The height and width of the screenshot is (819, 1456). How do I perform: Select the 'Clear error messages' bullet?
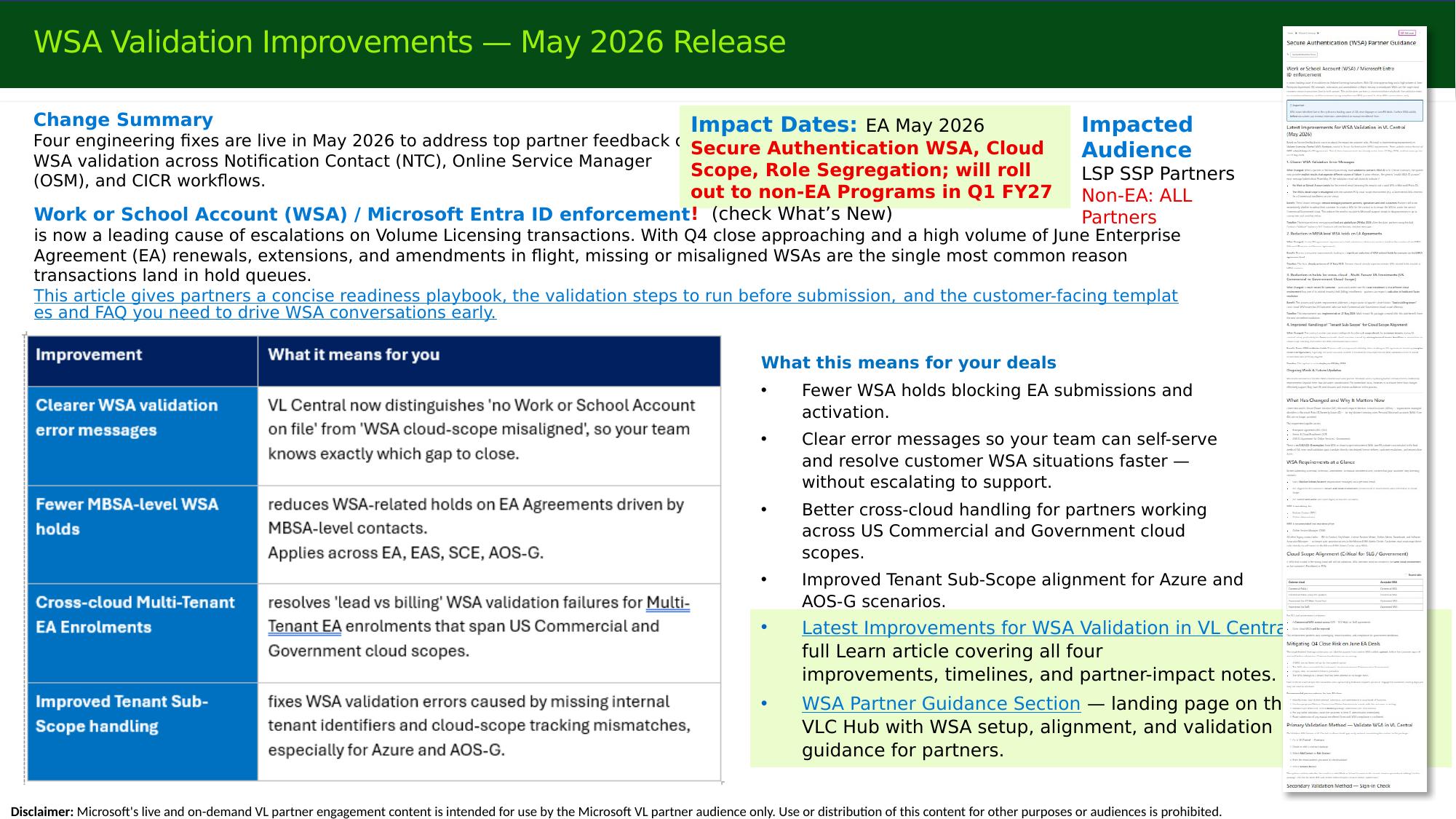[1009, 460]
